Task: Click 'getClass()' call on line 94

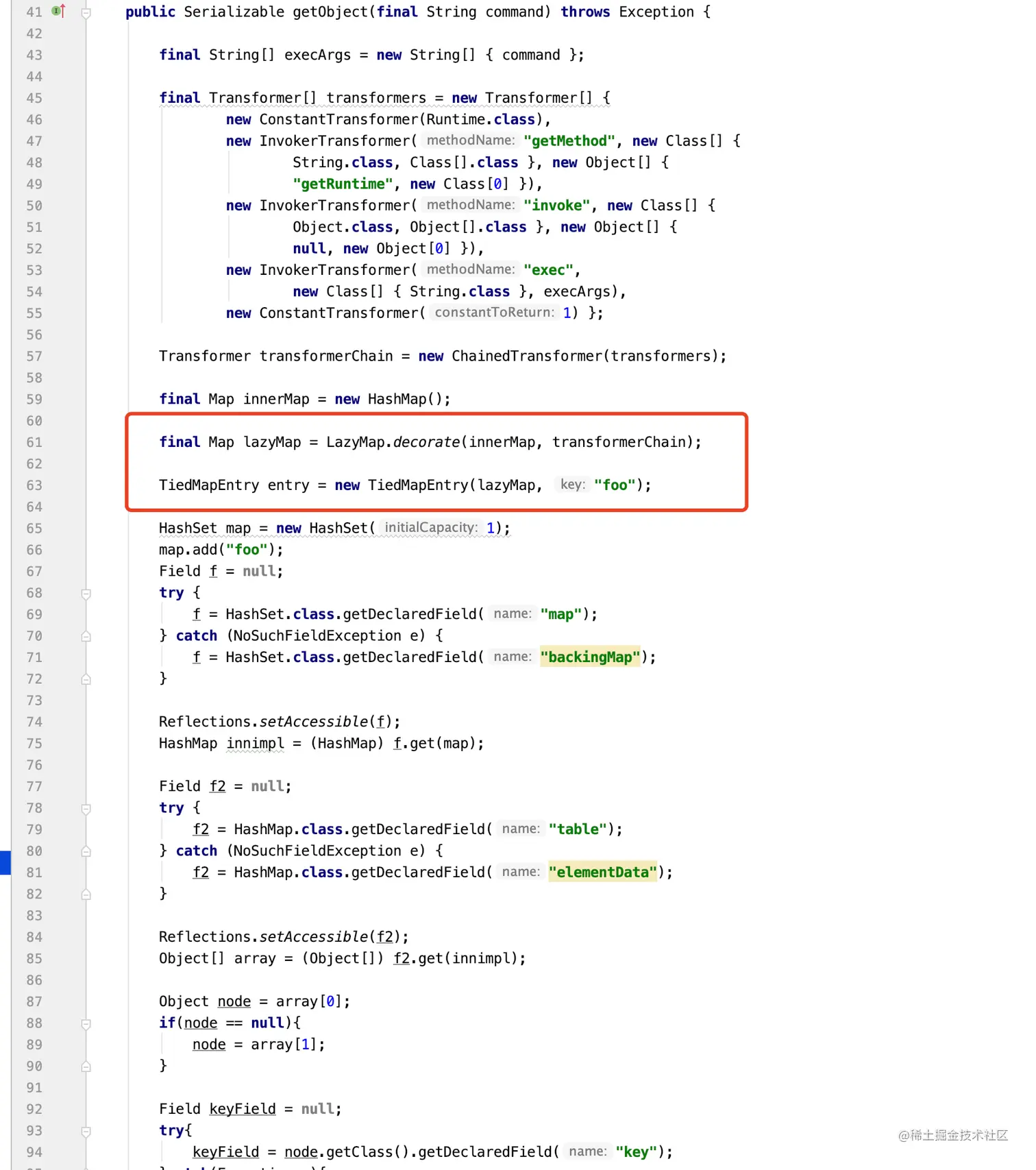Action: [372, 1152]
